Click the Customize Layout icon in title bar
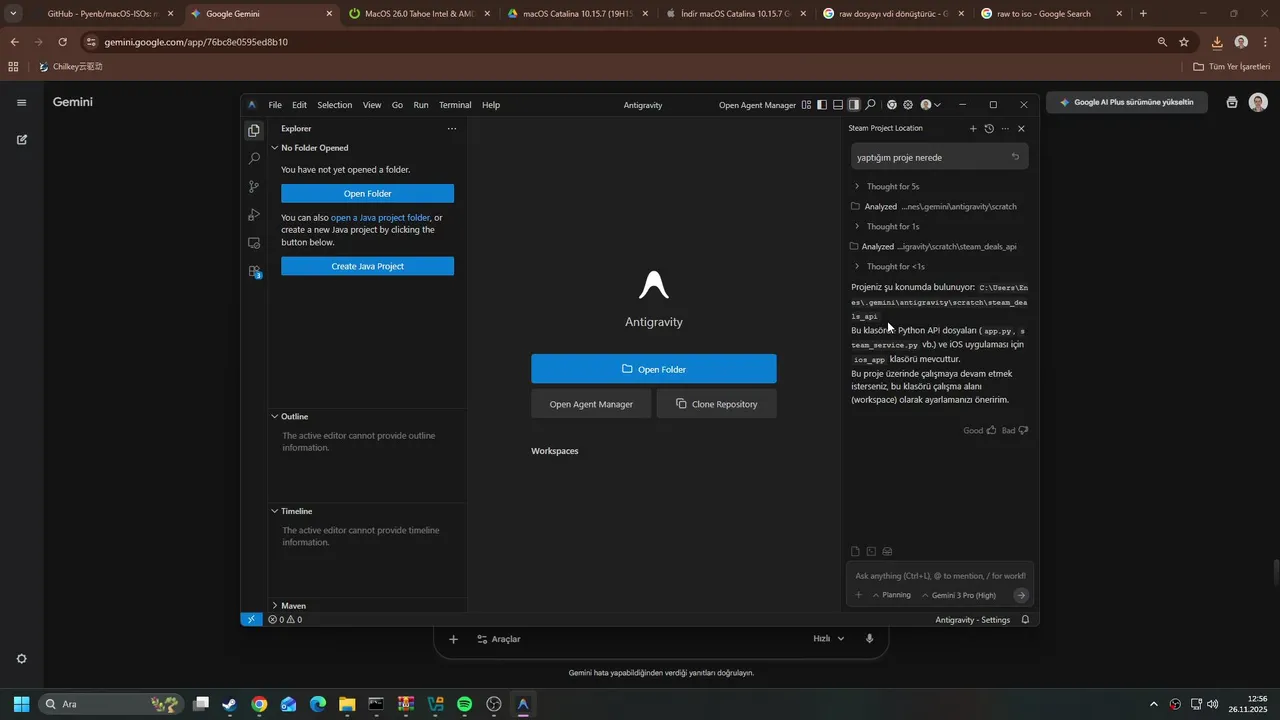The image size is (1280, 720). (x=806, y=105)
